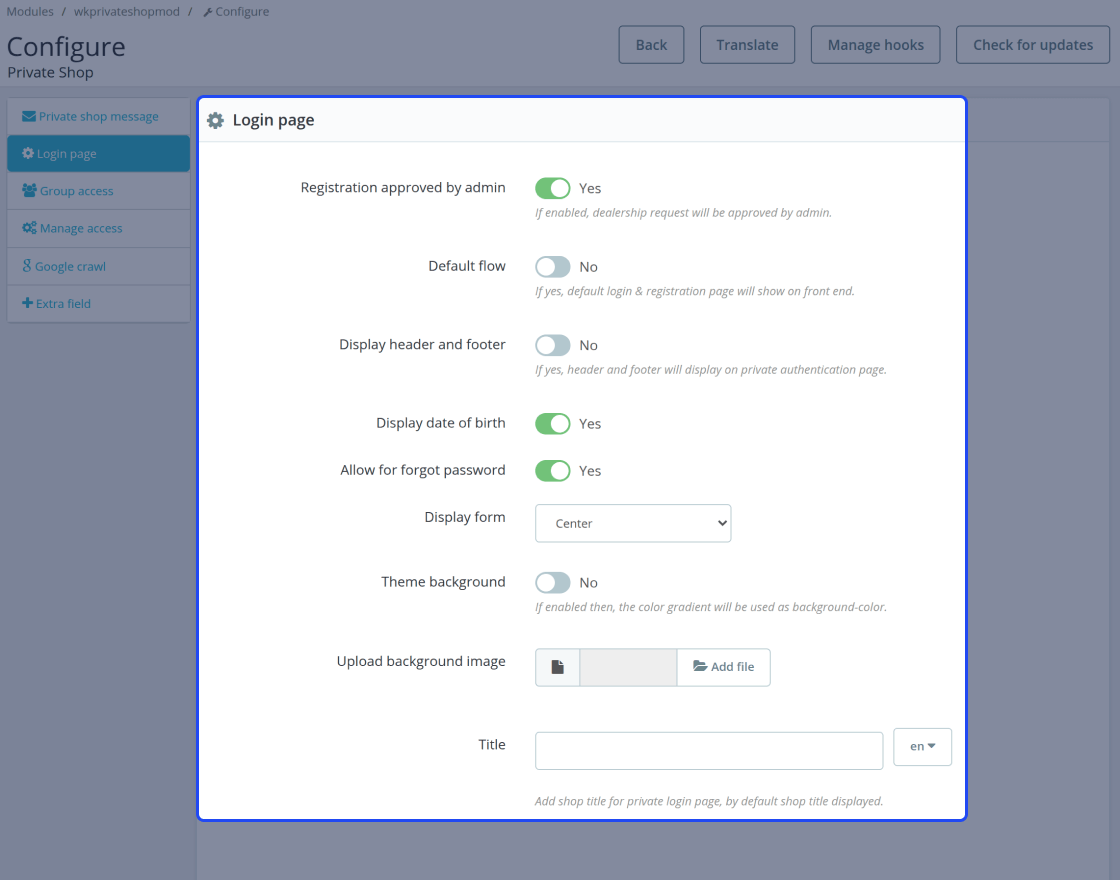
Task: Go to the Manage access tab
Action: coord(99,228)
